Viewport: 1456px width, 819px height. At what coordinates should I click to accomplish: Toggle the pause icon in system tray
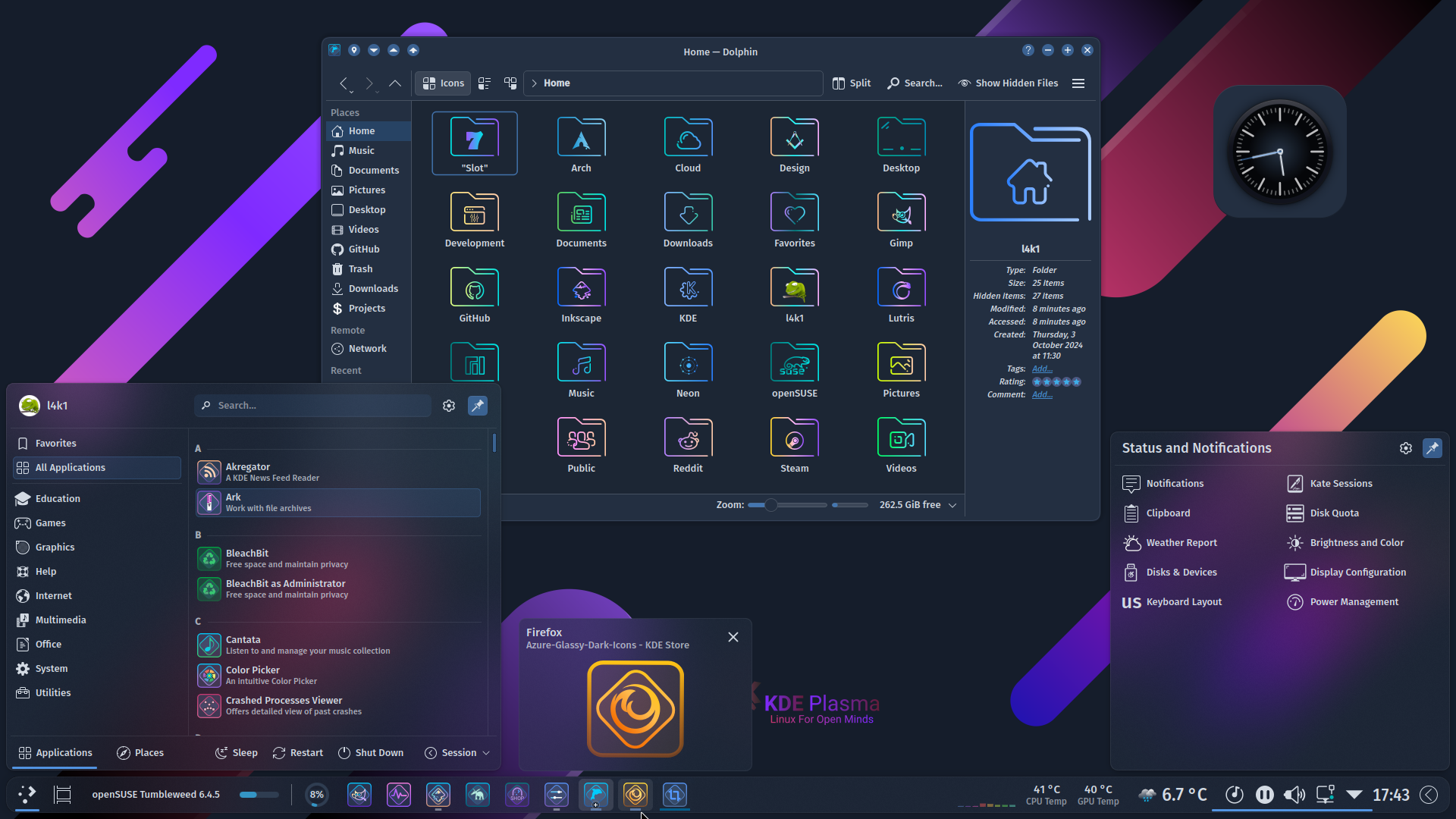click(x=1264, y=795)
